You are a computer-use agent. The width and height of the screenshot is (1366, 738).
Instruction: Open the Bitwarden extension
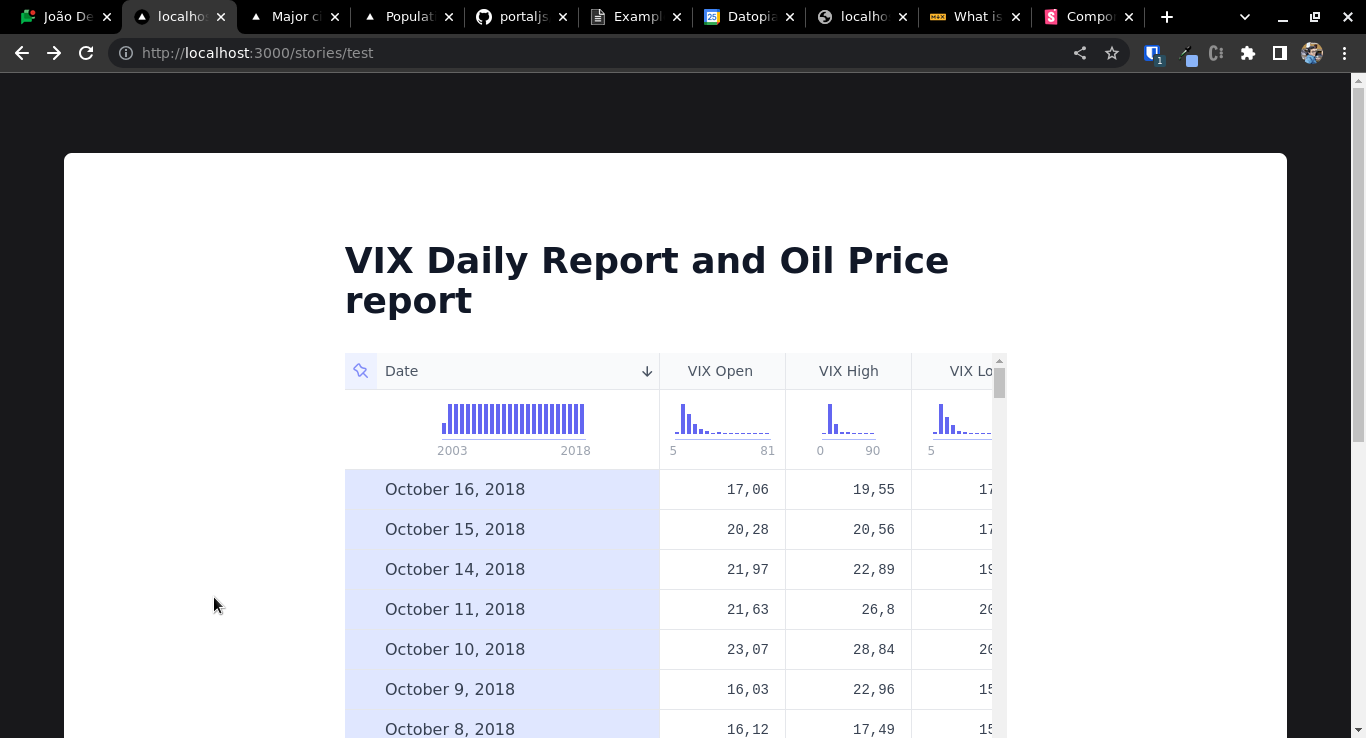click(x=1152, y=53)
